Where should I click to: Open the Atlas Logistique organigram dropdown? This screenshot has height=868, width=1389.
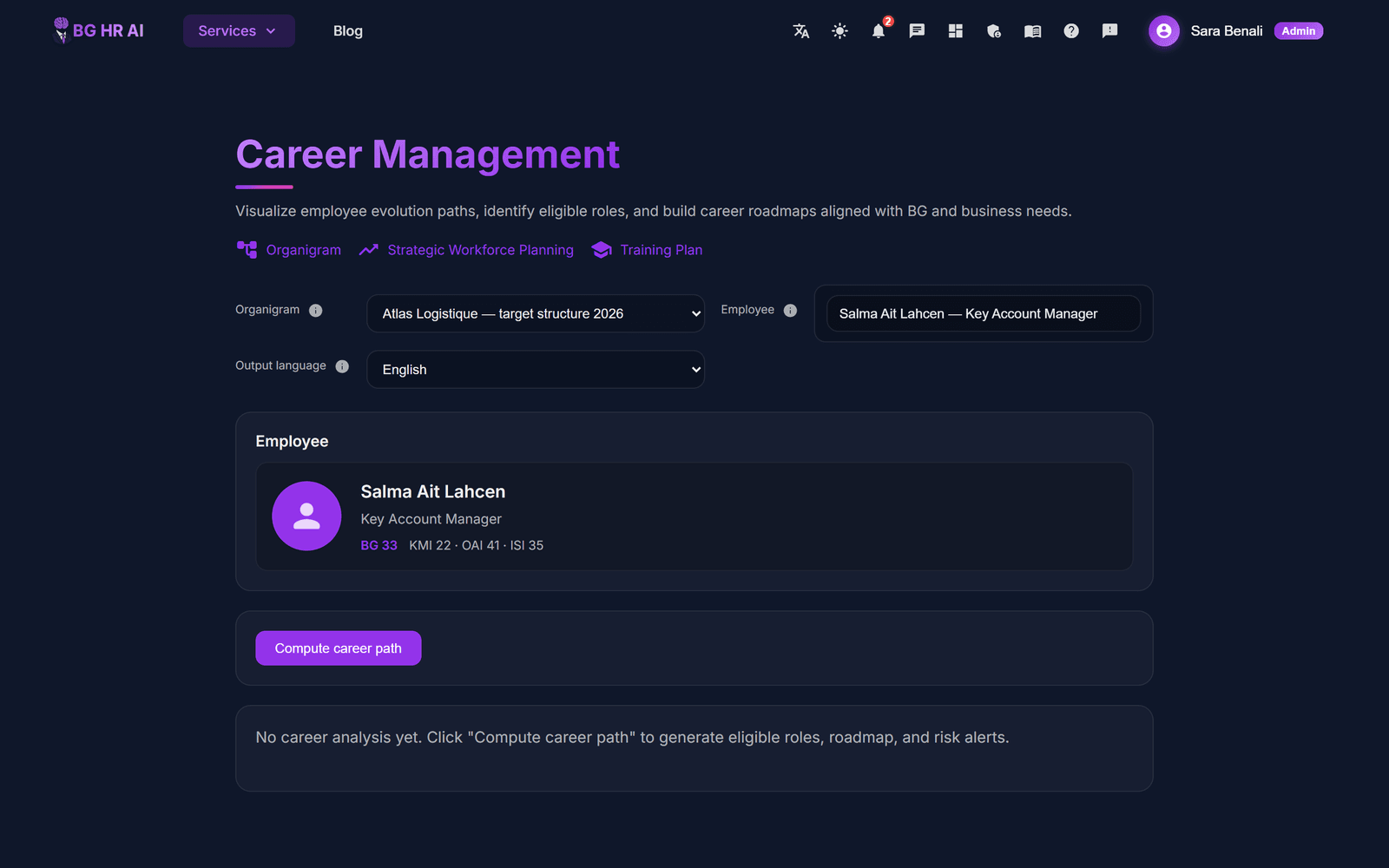(536, 313)
